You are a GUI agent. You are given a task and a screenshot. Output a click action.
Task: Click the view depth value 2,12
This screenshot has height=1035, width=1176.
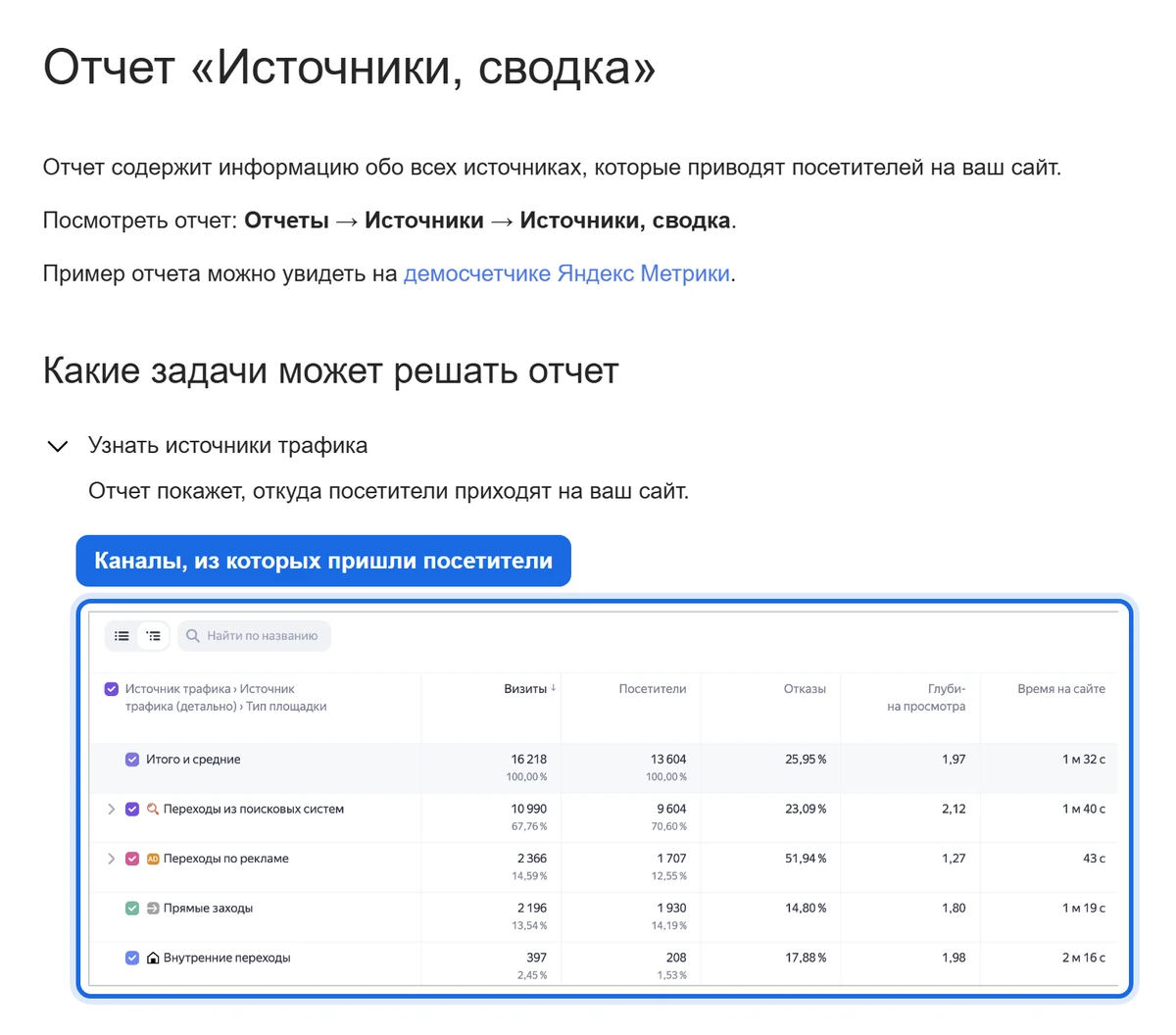click(x=954, y=810)
